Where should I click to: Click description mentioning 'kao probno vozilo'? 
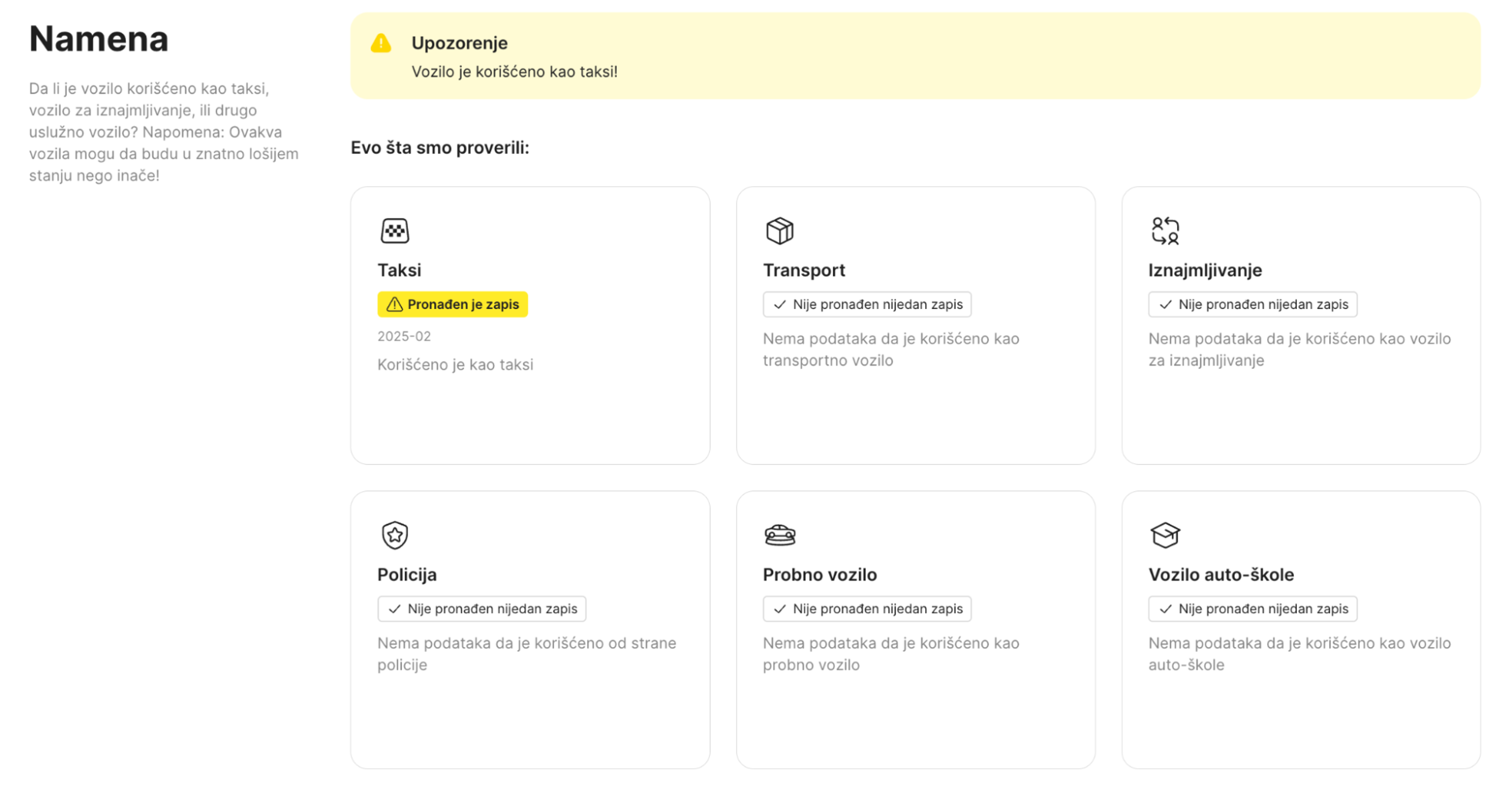[x=890, y=654]
